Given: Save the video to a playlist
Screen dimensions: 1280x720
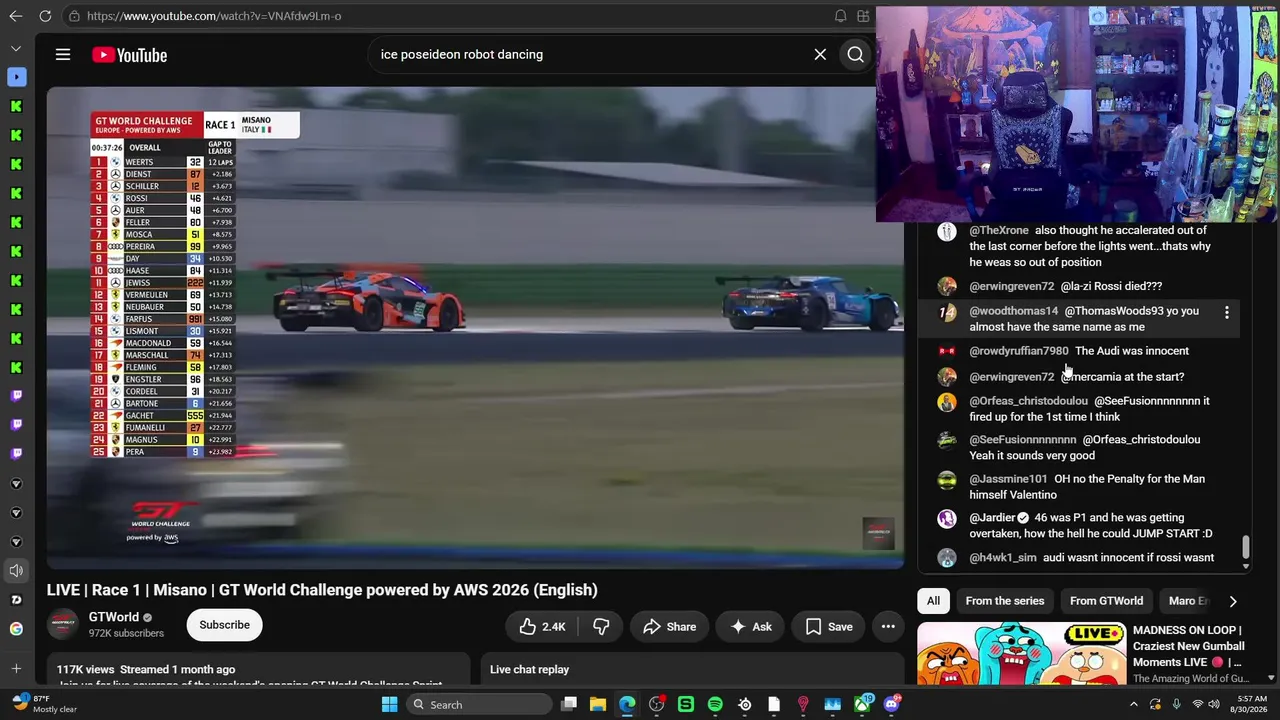Looking at the screenshot, I should 829,627.
